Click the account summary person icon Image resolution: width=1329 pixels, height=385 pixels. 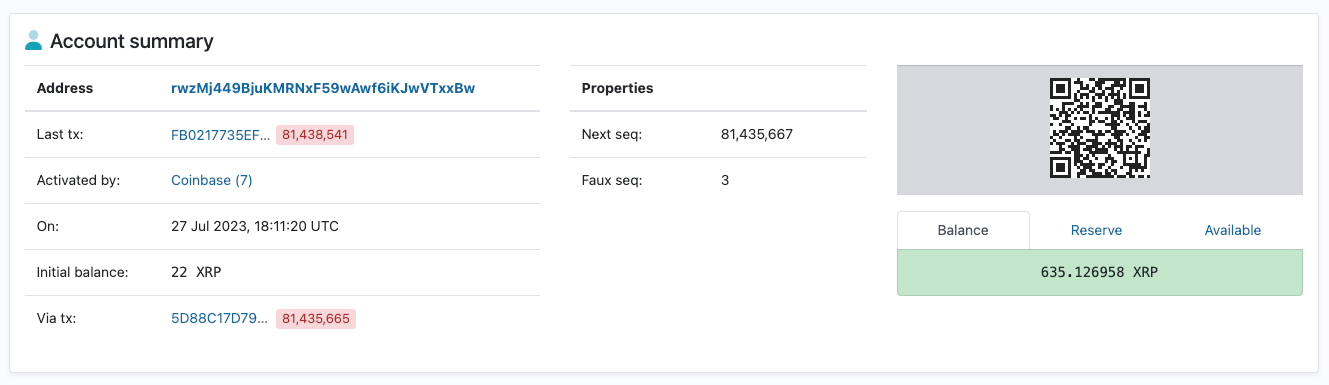click(x=34, y=41)
